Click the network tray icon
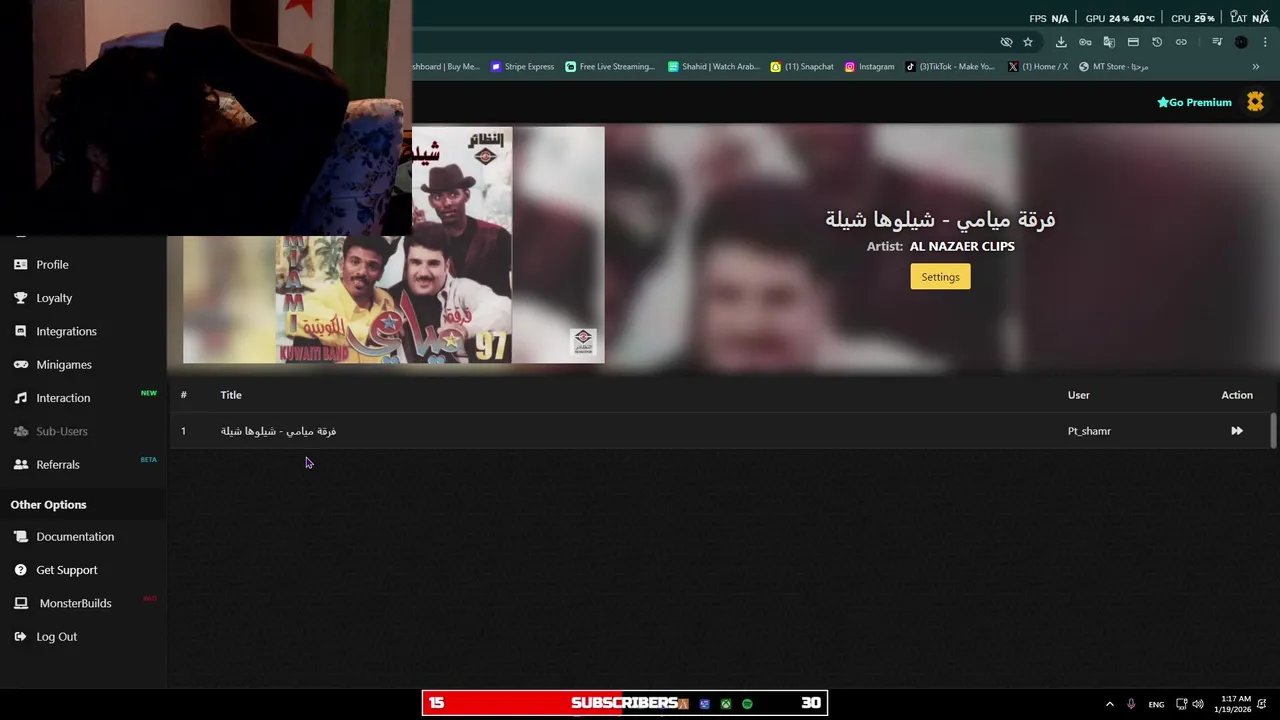Viewport: 1280px width, 720px height. pyautogui.click(x=1181, y=704)
